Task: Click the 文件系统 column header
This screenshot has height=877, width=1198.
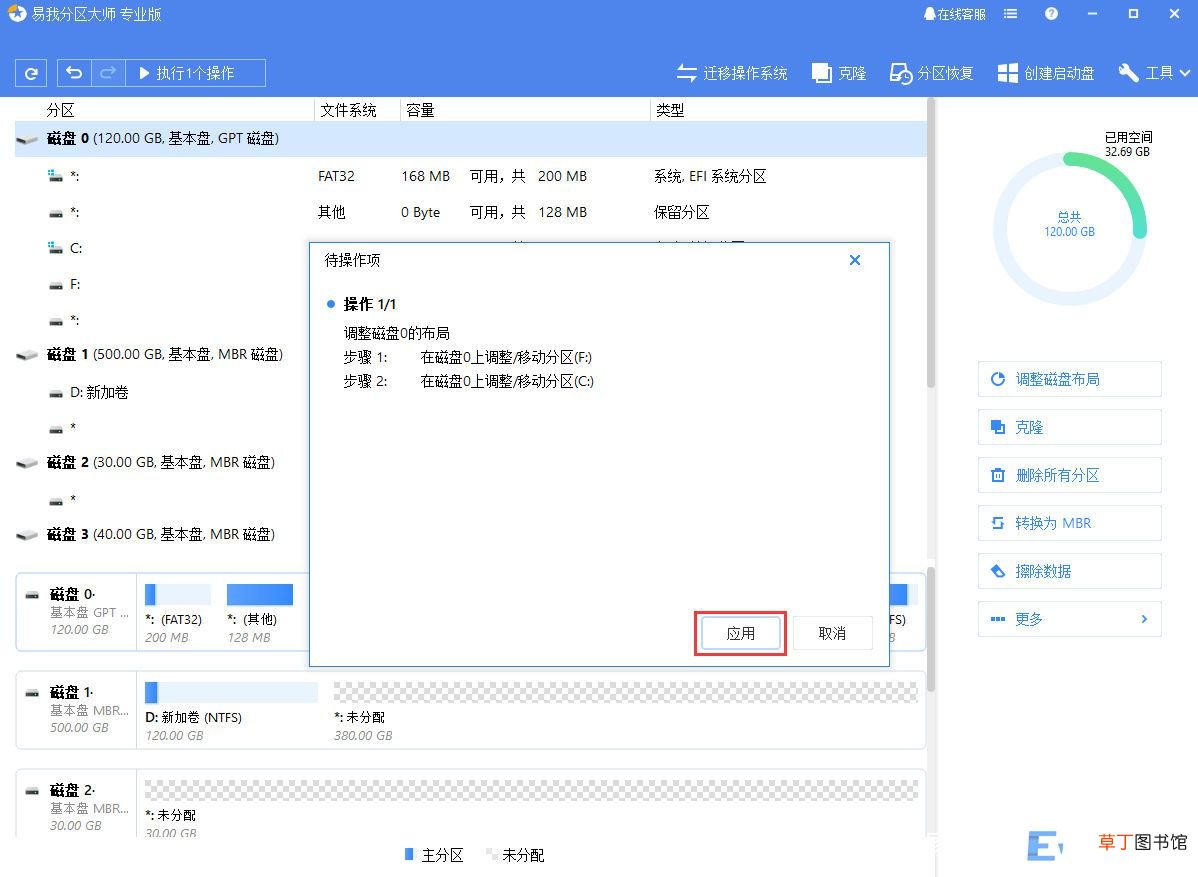Action: (x=348, y=110)
